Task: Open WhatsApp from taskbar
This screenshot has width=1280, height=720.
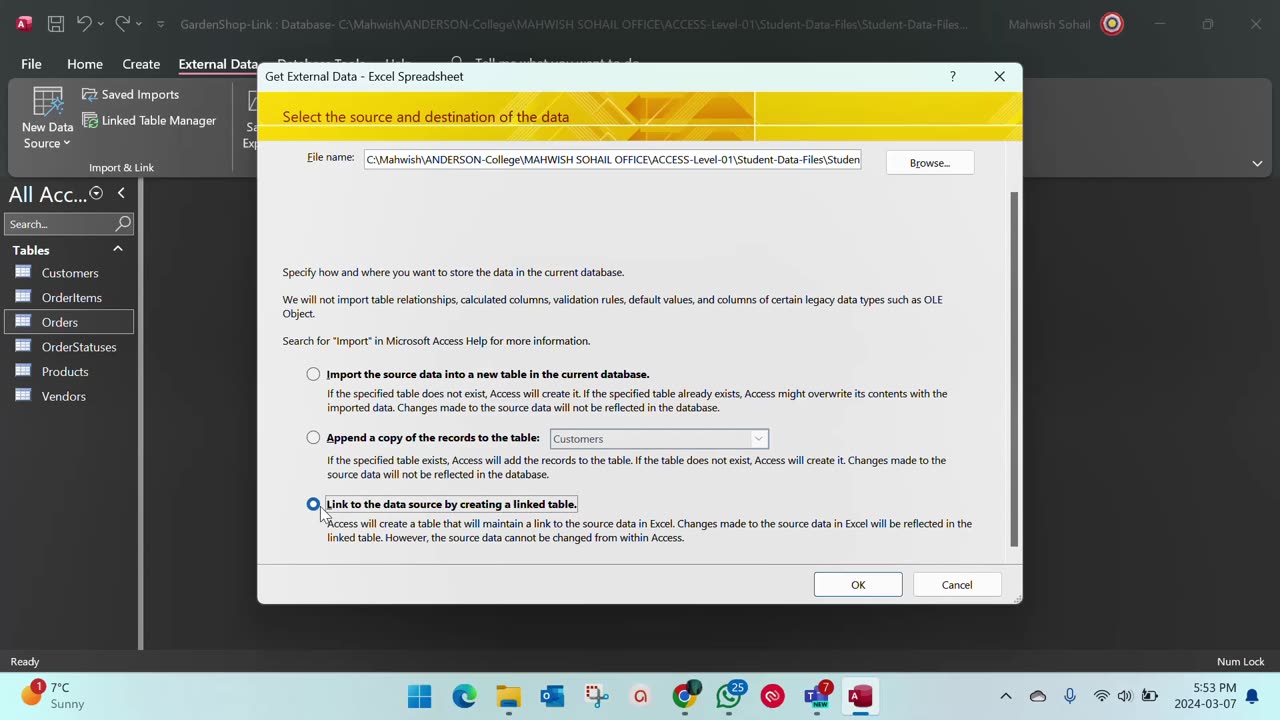Action: pos(729,696)
